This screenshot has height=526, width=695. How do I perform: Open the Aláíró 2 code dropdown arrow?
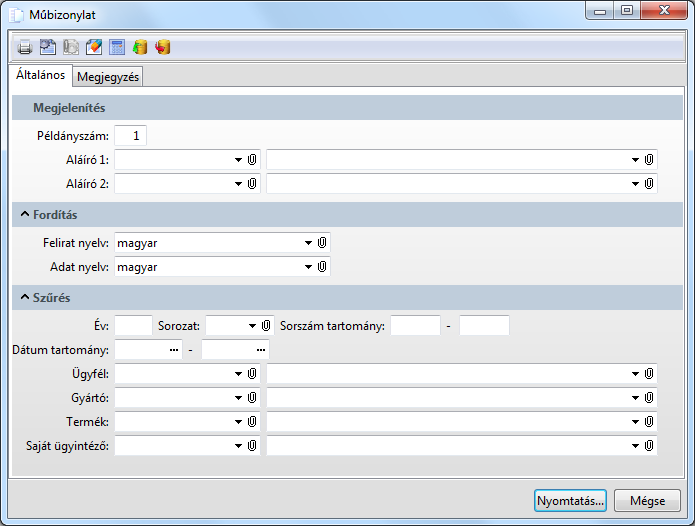[x=238, y=184]
